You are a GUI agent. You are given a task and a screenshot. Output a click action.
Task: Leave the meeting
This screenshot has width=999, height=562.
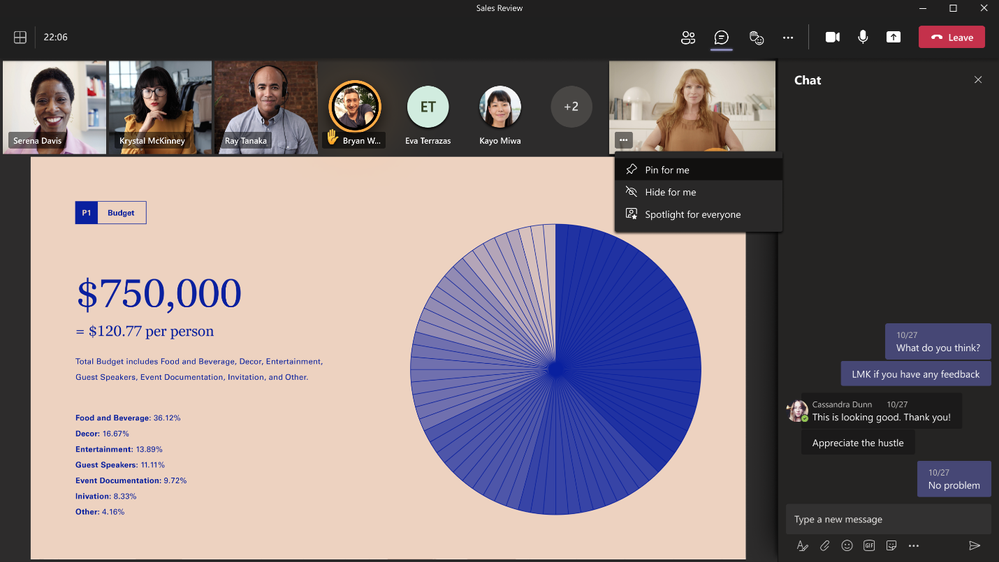[951, 37]
